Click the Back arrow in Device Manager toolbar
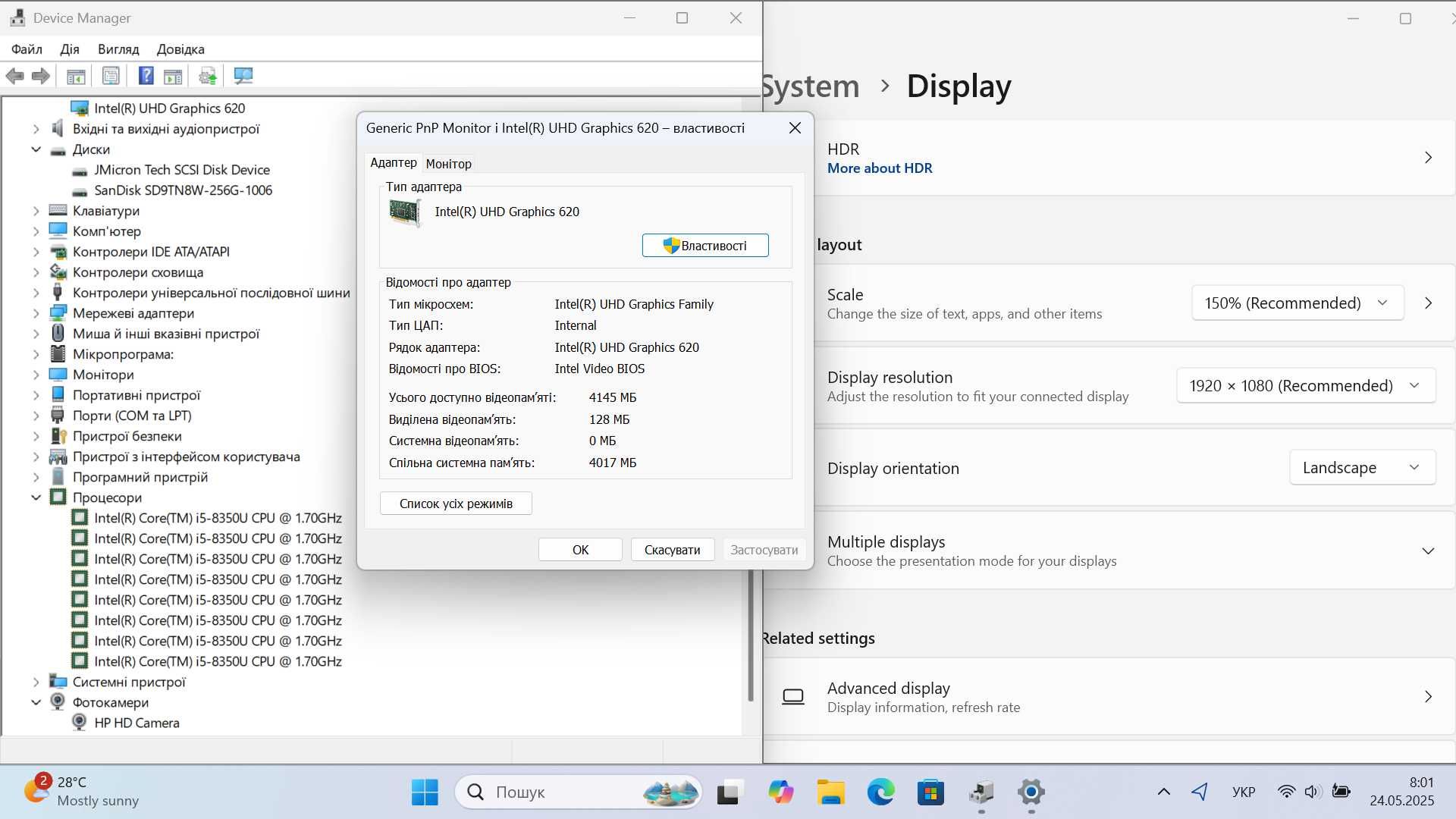This screenshot has height=819, width=1456. click(14, 76)
